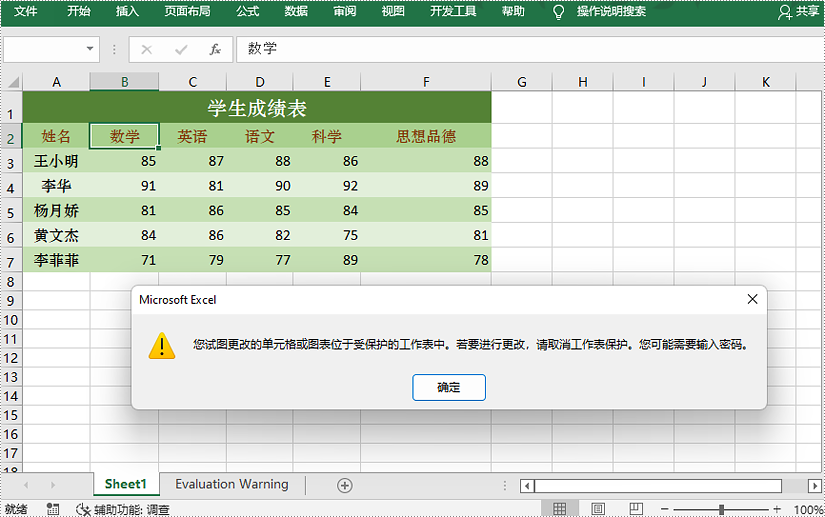This screenshot has width=825, height=517.
Task: Click the yellow warning triangle icon
Action: pyautogui.click(x=162, y=346)
